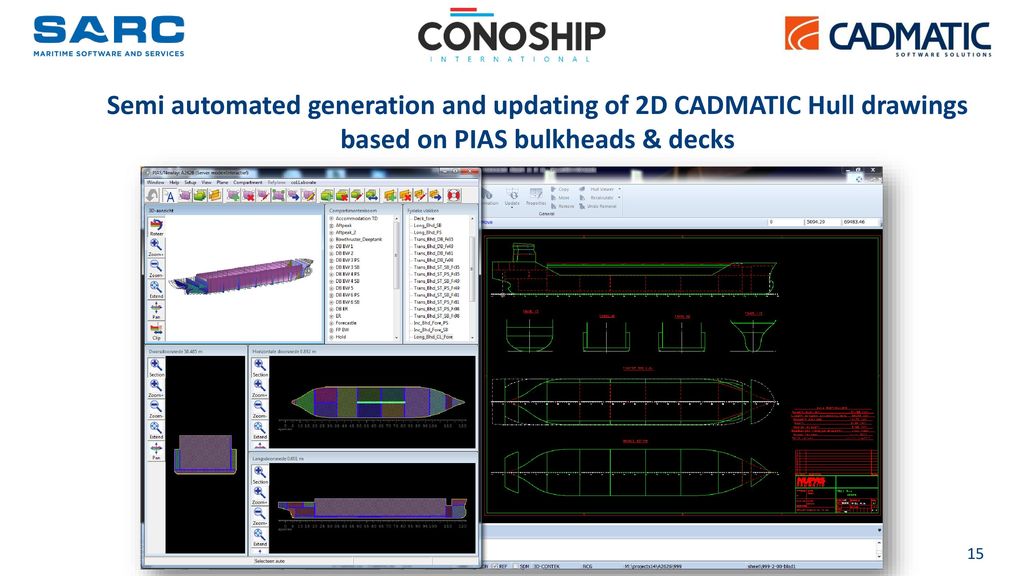Click Remove in the CADMATIC ribbon
1024x576 pixels.
(562, 206)
